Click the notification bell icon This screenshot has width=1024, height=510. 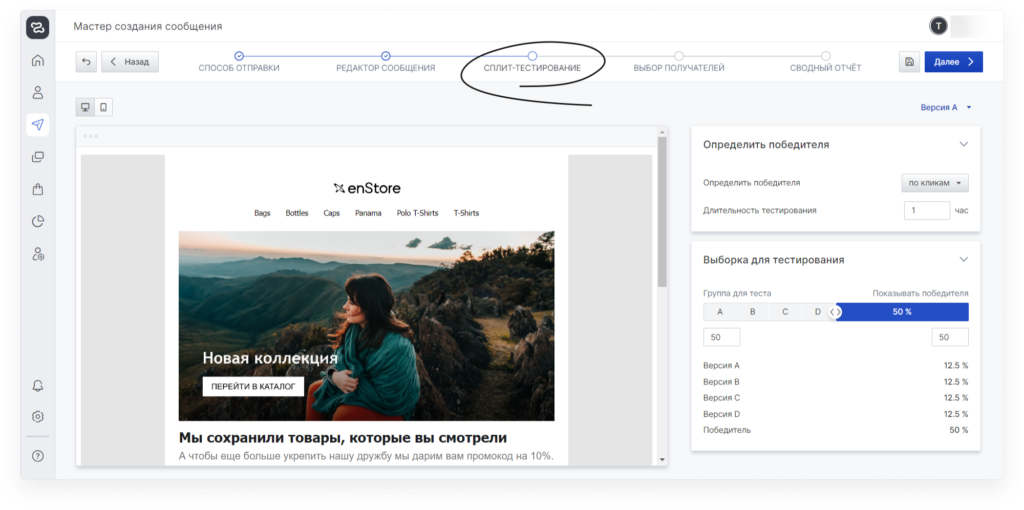[38, 386]
